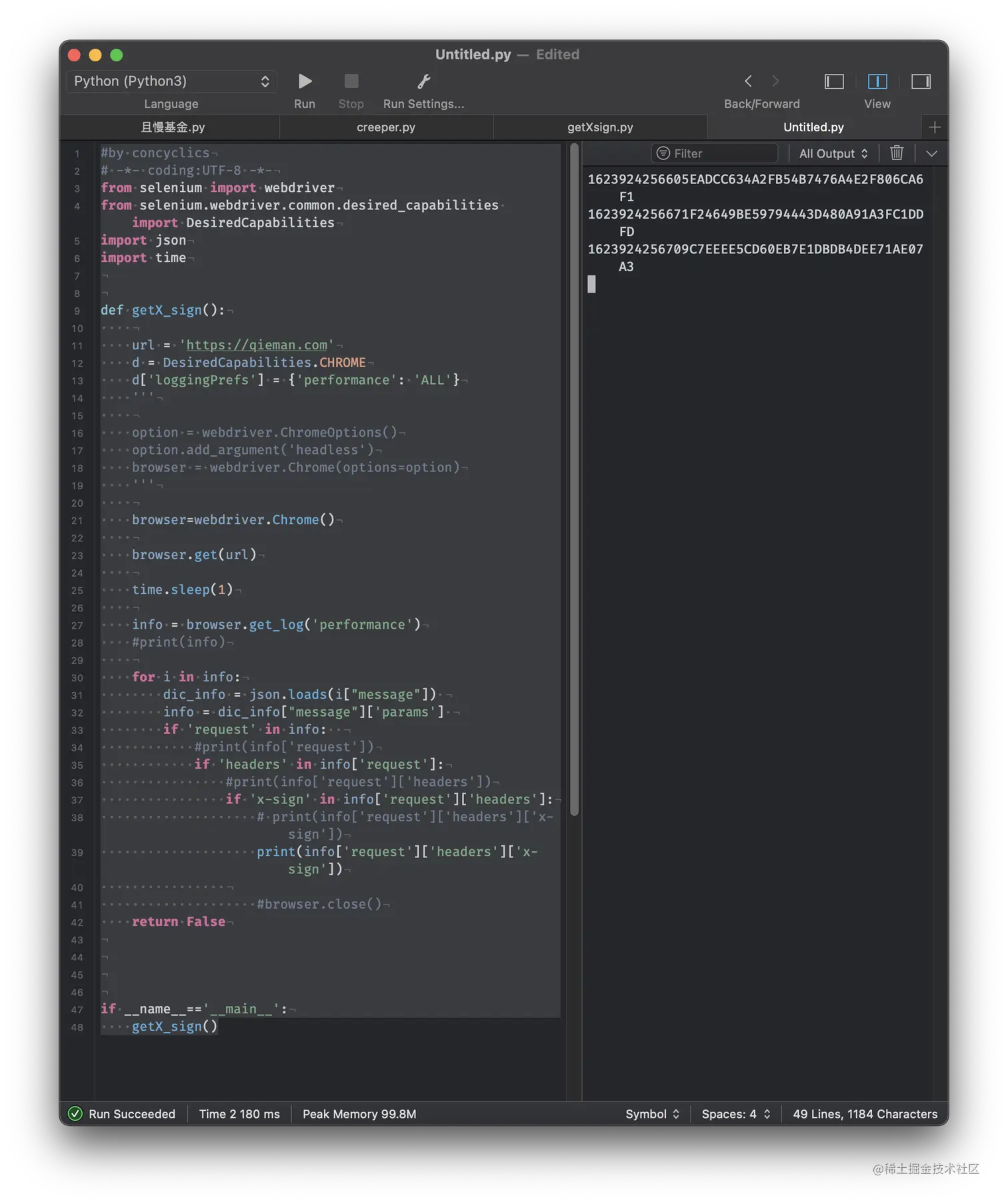Screen dimensions: 1008x1204
Task: Click '49 Lines, 1184 Characters' status
Action: tap(865, 1114)
